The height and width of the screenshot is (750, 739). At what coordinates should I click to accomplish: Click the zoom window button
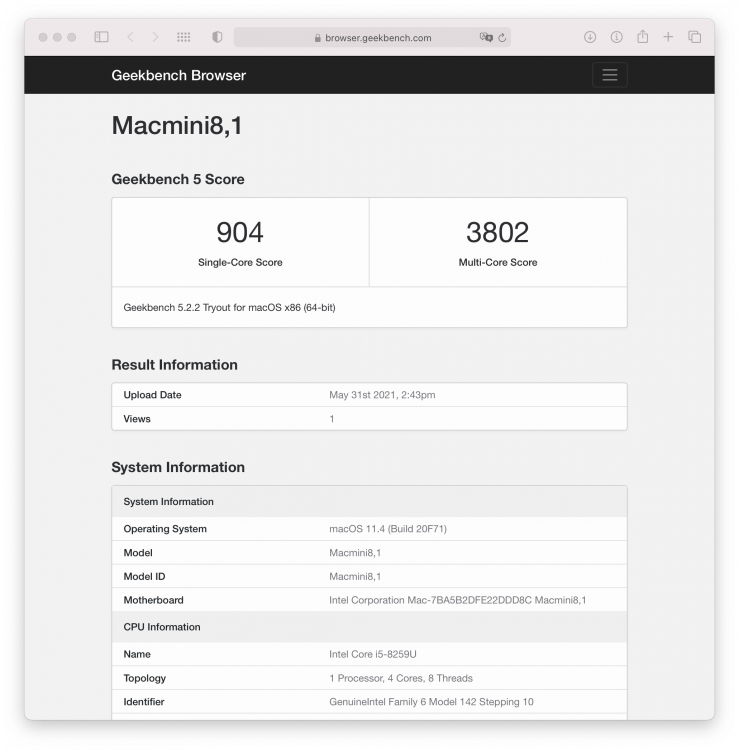(x=72, y=37)
